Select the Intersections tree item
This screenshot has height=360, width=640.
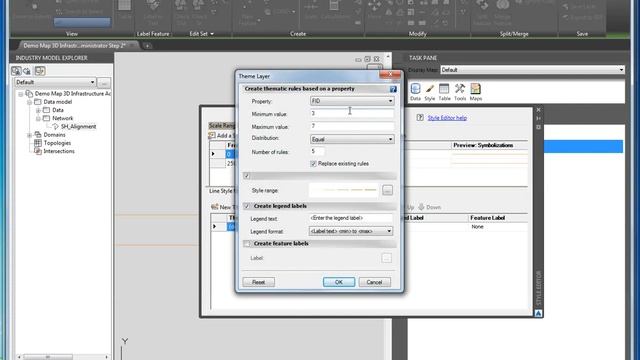pos(59,151)
